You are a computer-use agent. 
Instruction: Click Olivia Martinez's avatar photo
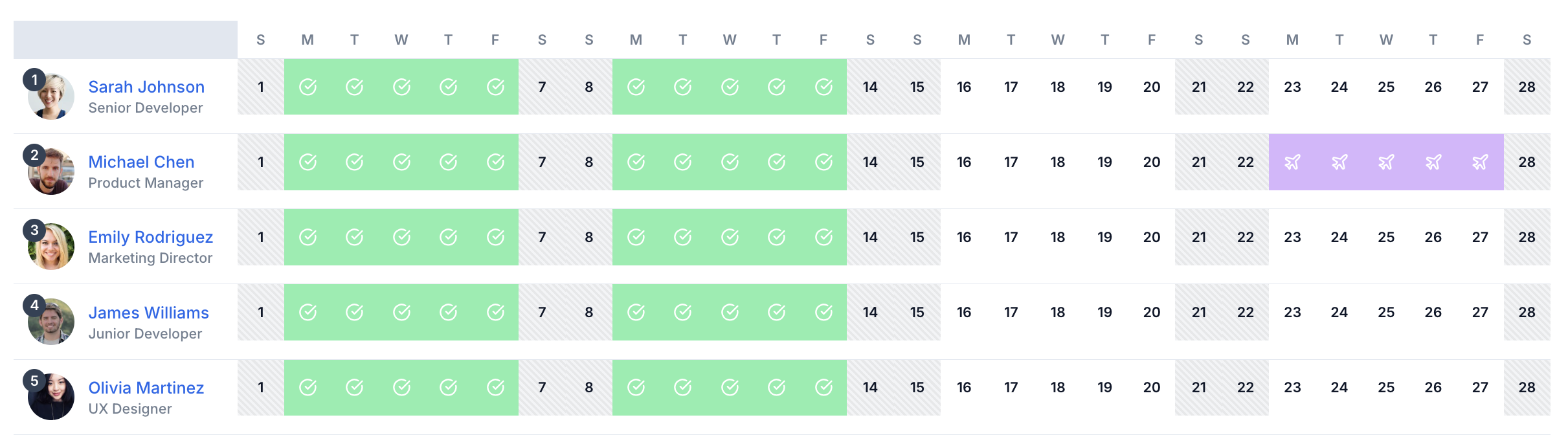51,396
